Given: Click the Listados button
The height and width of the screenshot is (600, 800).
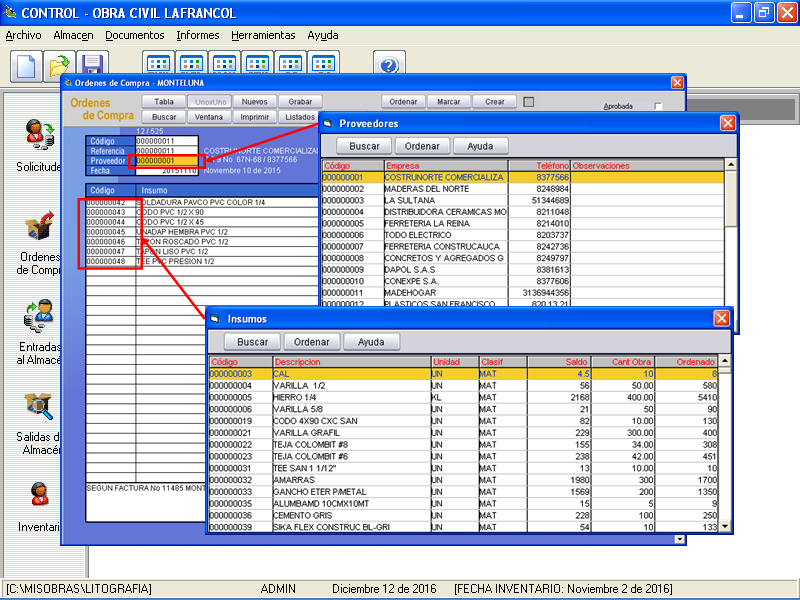Looking at the screenshot, I should click(x=299, y=117).
